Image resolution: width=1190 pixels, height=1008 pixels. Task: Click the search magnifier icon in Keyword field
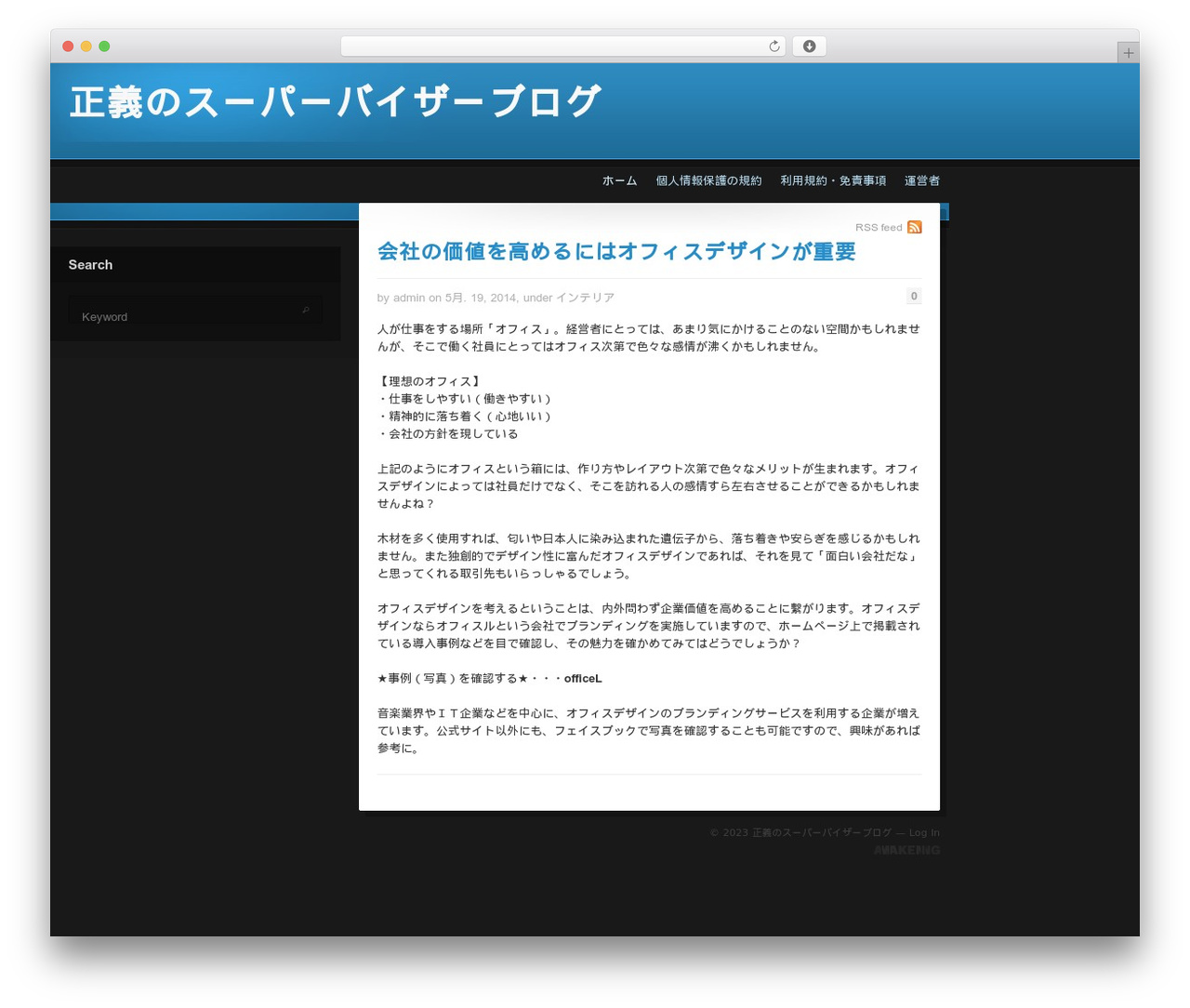tap(305, 310)
